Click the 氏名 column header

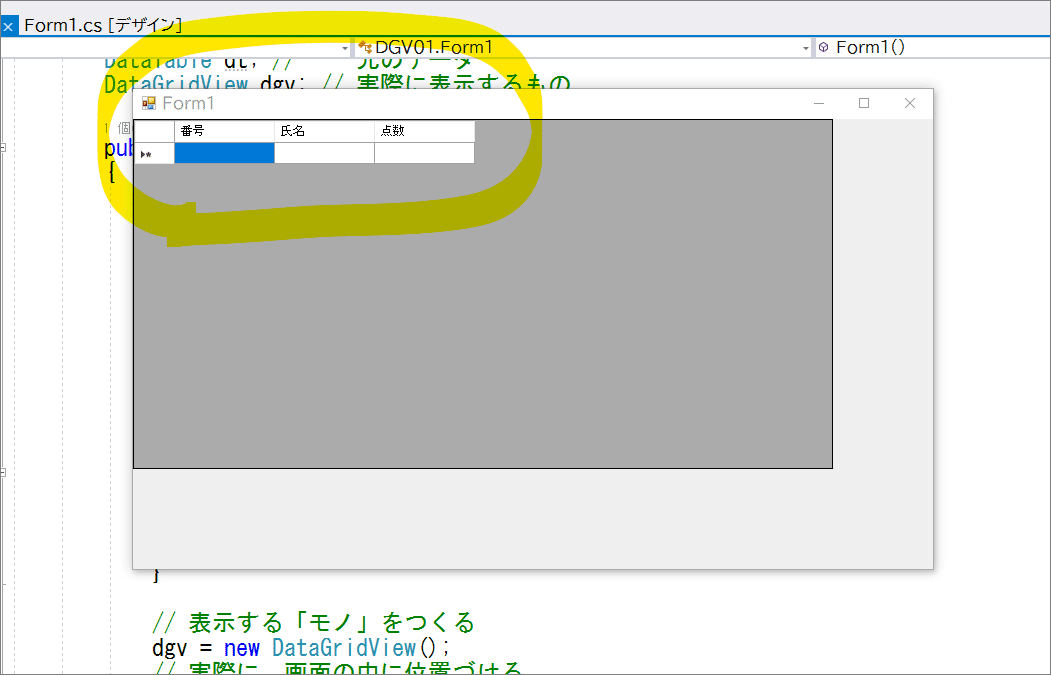(x=324, y=130)
